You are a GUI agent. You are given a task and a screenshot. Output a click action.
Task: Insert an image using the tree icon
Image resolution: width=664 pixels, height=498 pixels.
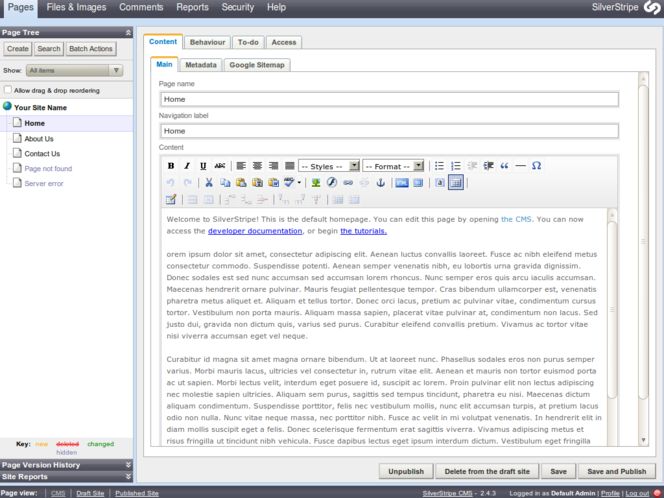point(316,183)
